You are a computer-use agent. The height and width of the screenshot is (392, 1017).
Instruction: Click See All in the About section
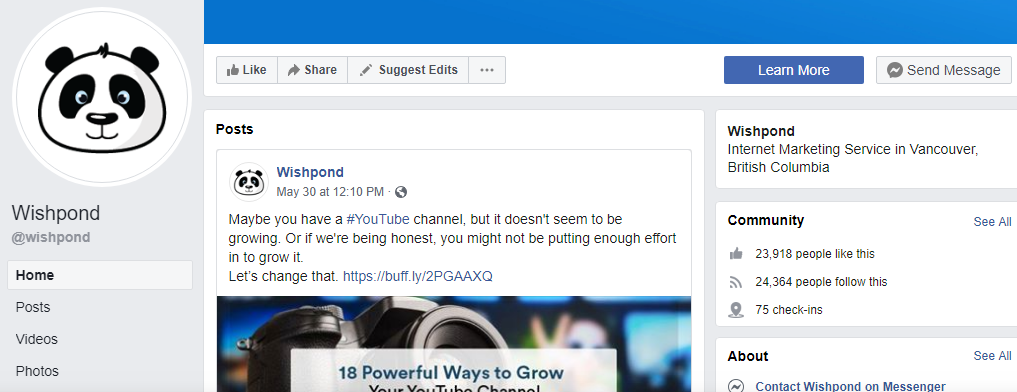point(992,356)
